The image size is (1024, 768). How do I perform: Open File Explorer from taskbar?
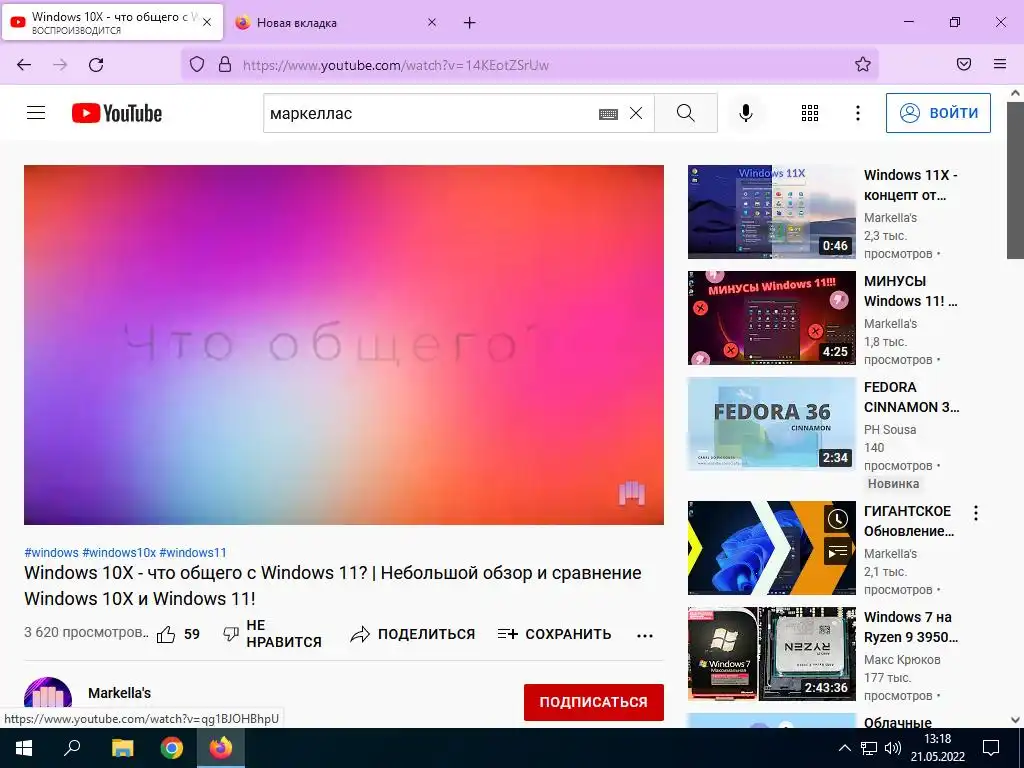coord(122,748)
